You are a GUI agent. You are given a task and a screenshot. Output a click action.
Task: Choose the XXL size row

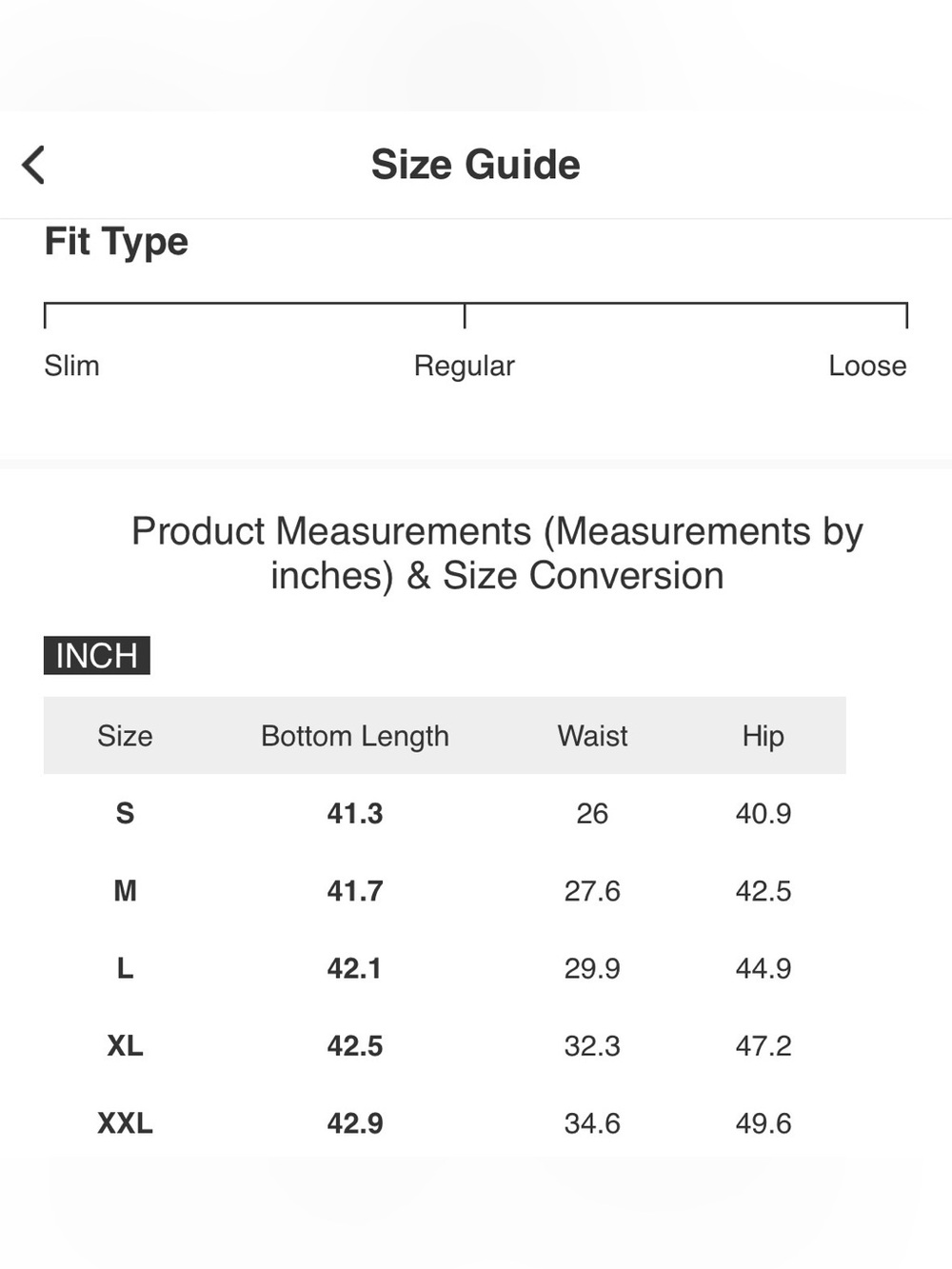tap(445, 1123)
